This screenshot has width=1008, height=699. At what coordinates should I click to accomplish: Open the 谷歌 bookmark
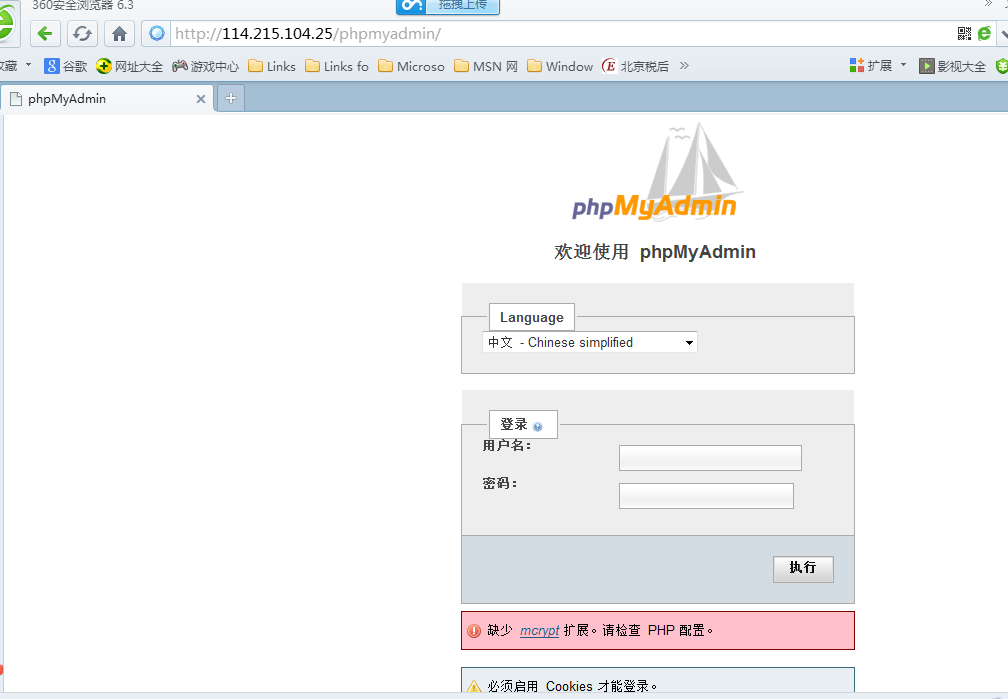tap(66, 66)
